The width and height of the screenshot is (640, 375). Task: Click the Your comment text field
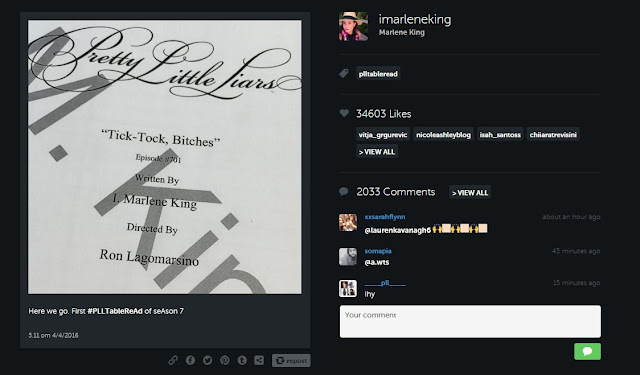click(470, 322)
